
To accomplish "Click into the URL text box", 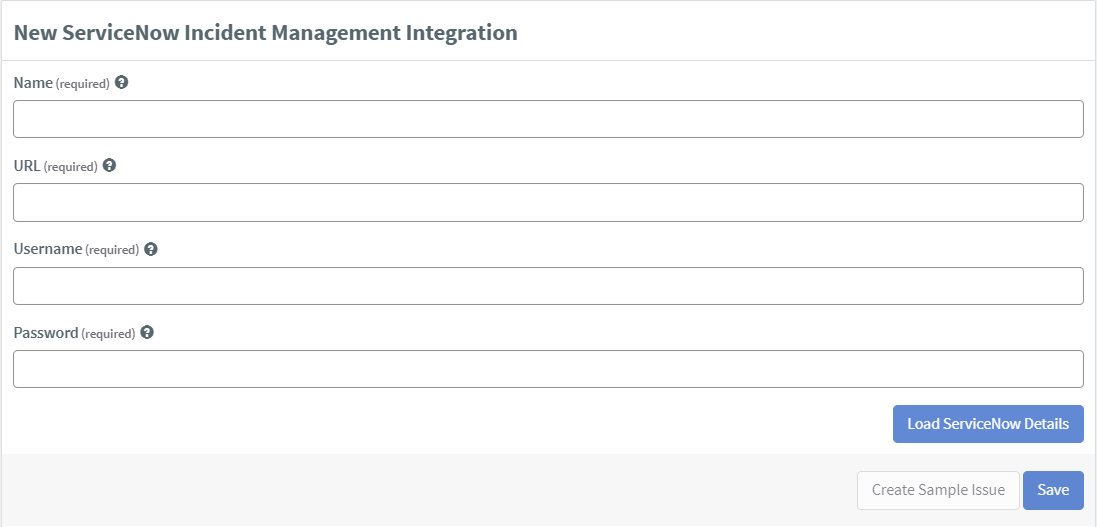I will [548, 202].
